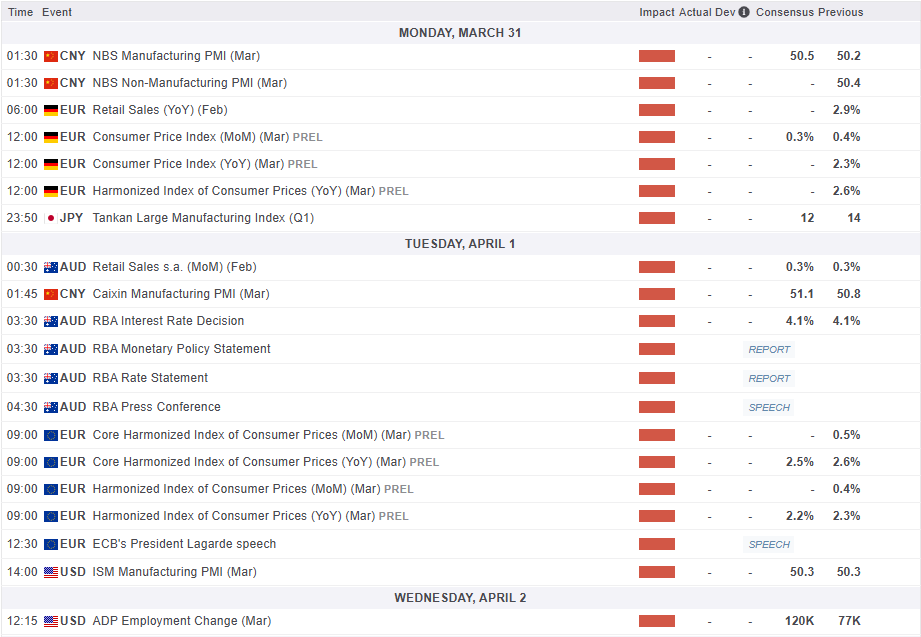Expand the RBA Rate Statement row
921x637 pixels.
tap(150, 378)
